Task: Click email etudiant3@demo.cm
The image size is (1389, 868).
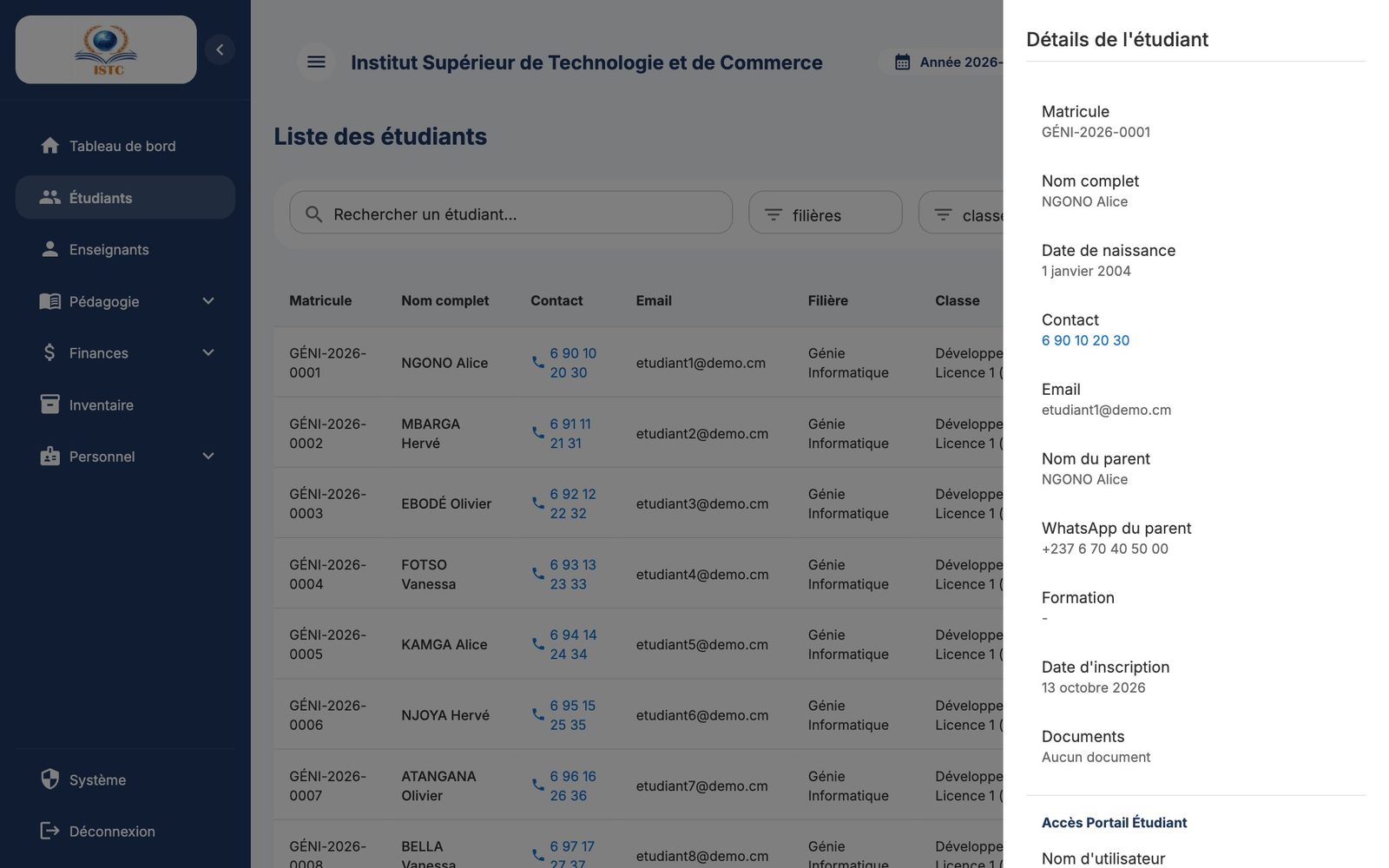Action: point(701,503)
